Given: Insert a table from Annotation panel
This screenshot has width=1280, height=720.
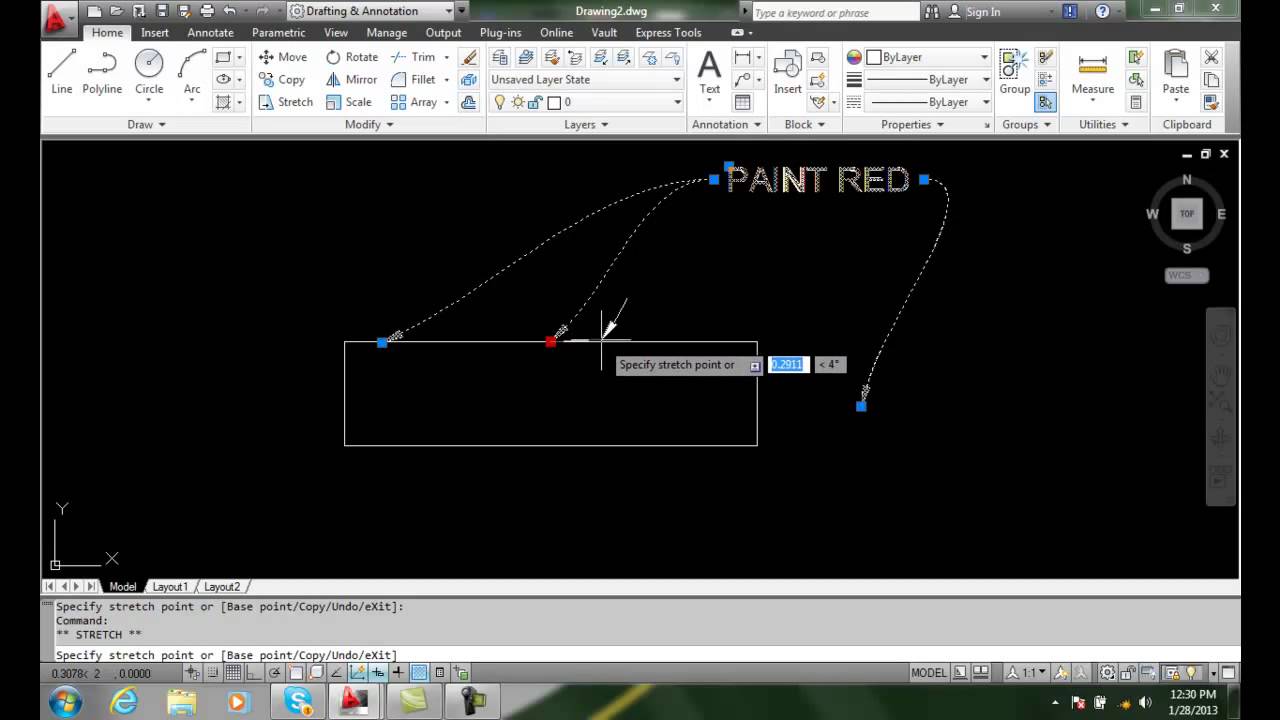Looking at the screenshot, I should click(x=742, y=102).
